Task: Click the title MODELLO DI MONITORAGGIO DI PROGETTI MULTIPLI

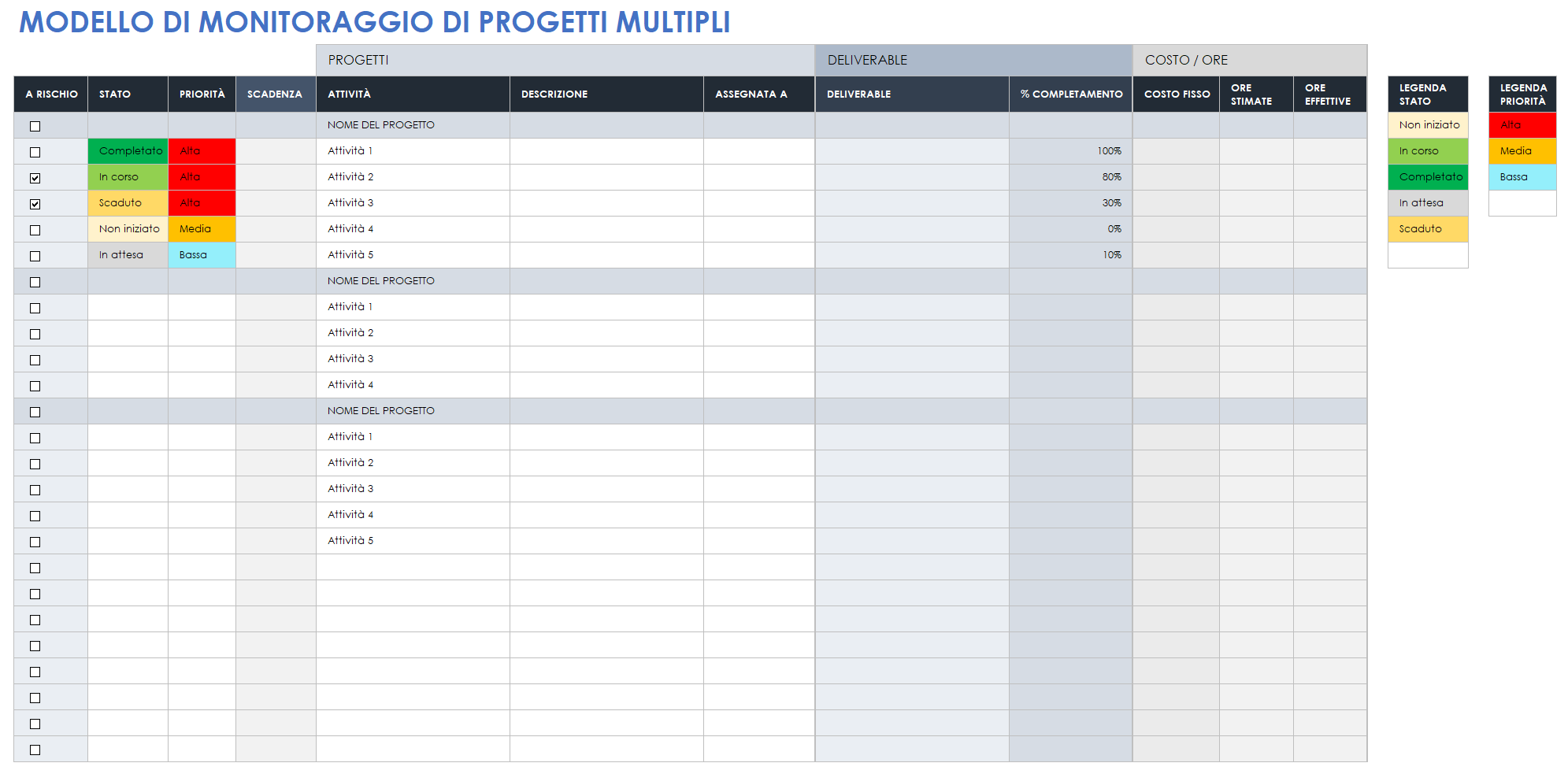Action: click(375, 22)
